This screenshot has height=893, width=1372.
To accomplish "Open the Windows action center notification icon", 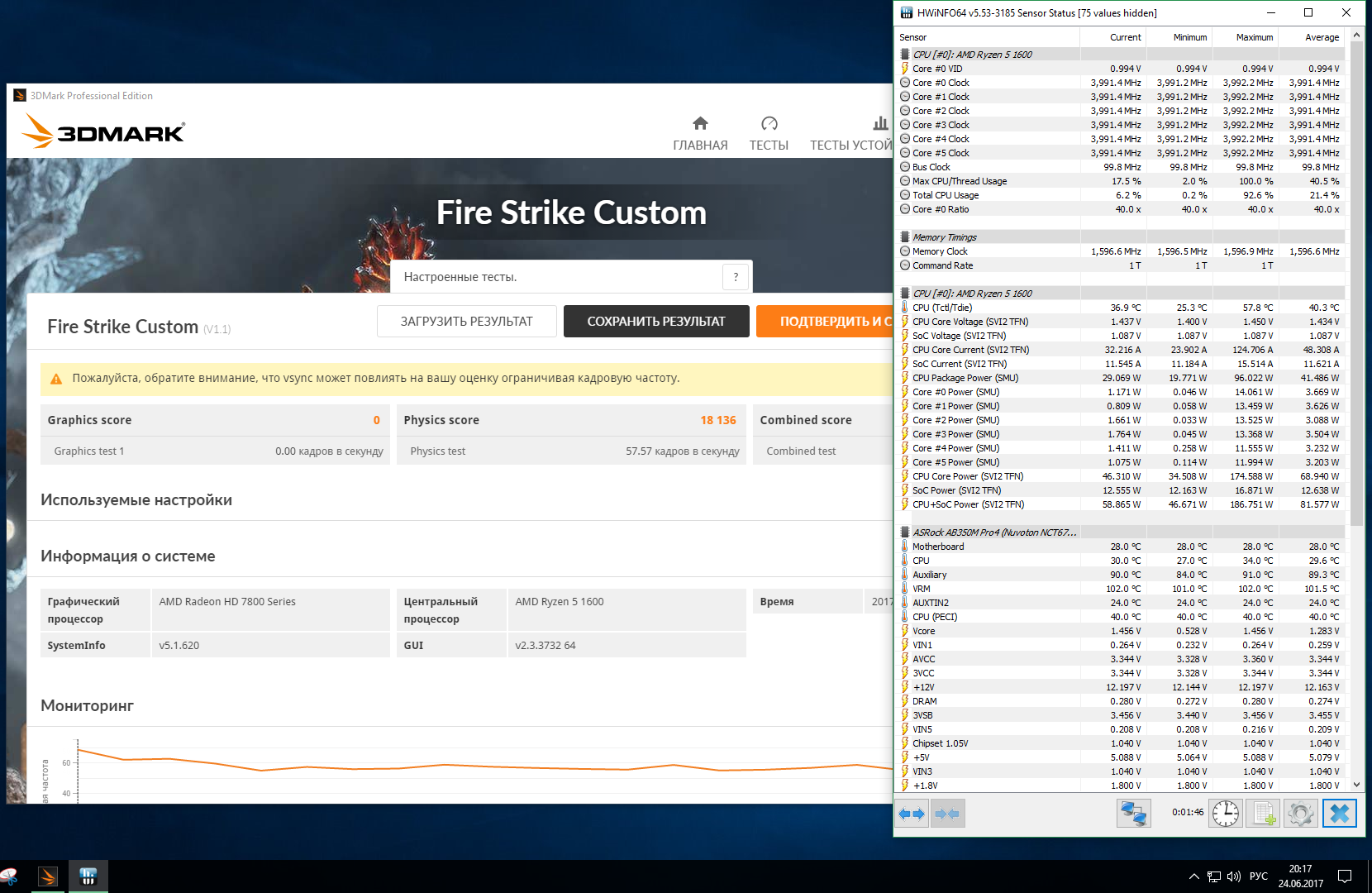I will [1345, 876].
